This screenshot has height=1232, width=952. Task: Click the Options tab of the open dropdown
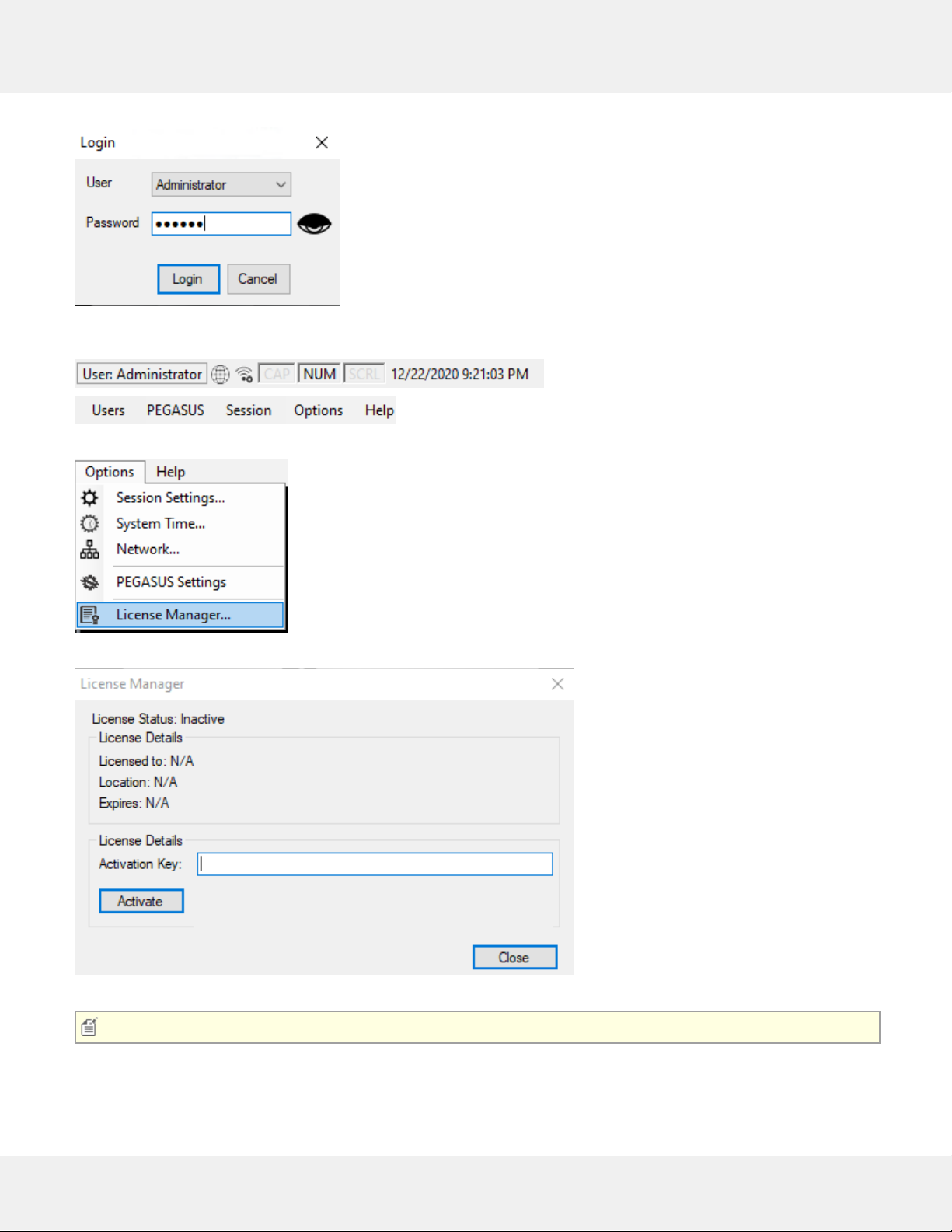point(110,472)
